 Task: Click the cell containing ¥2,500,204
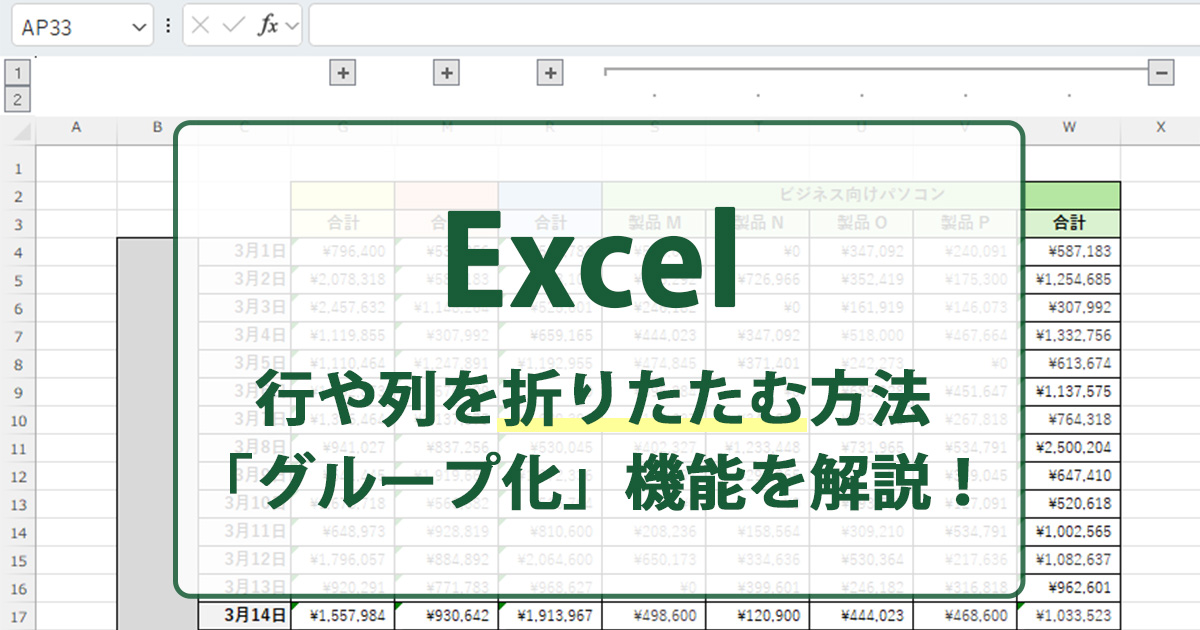pos(1069,447)
